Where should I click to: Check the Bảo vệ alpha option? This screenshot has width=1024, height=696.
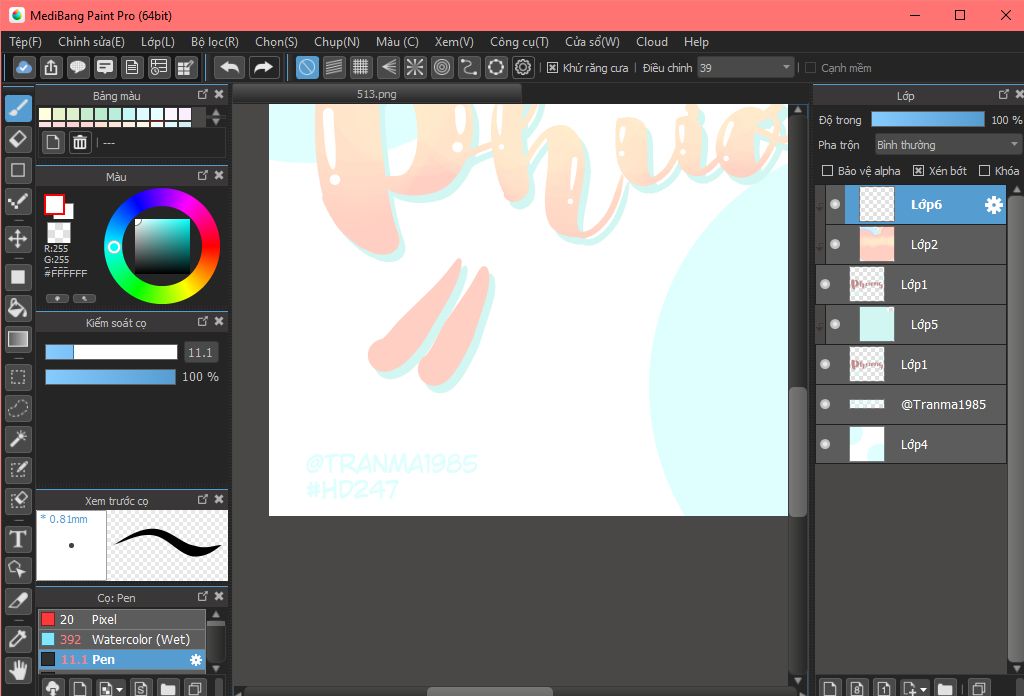827,170
